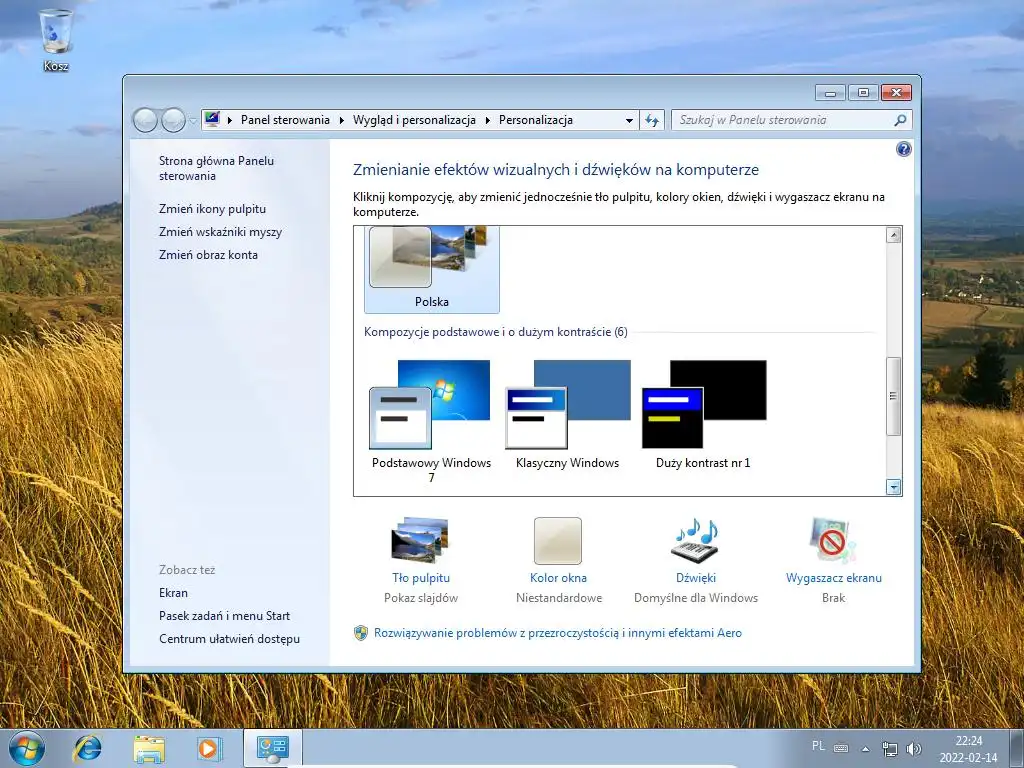Open the 'Wygaszacz ekranu' screen saver icon
This screenshot has height=768, width=1024.
pos(833,540)
